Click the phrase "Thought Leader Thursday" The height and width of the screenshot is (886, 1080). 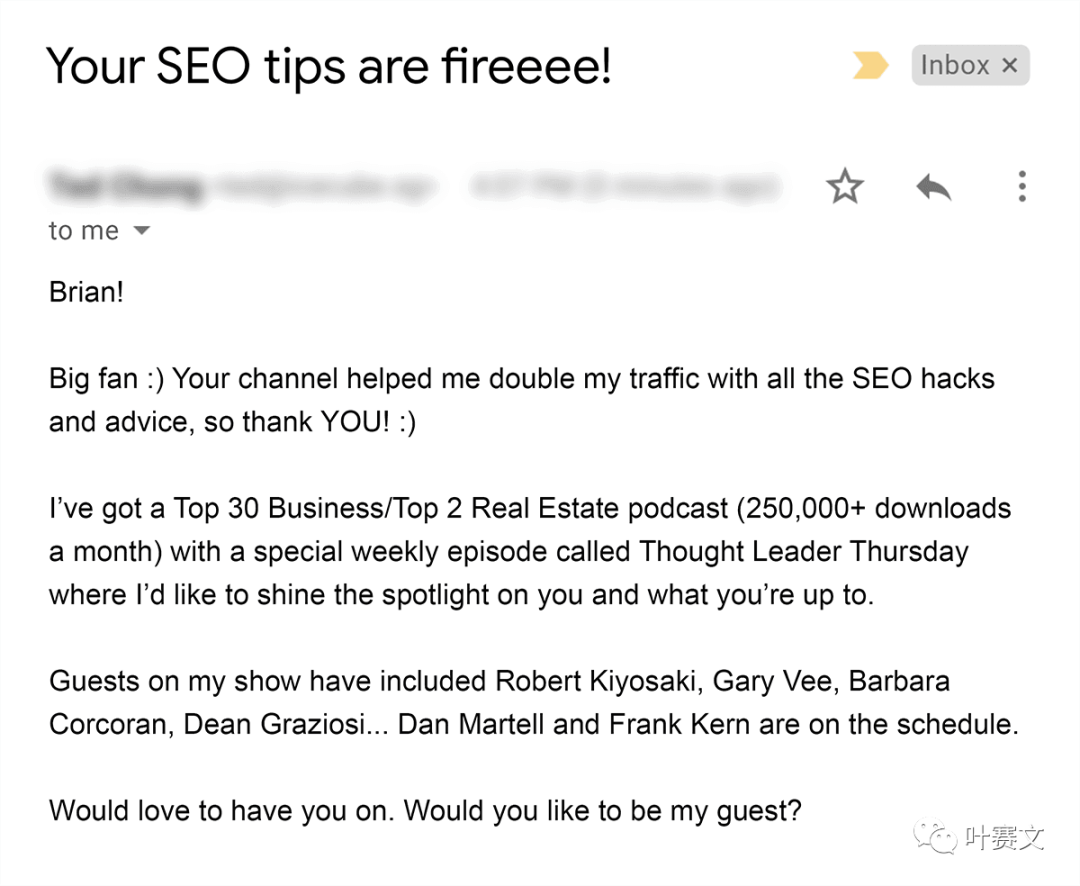coord(804,552)
